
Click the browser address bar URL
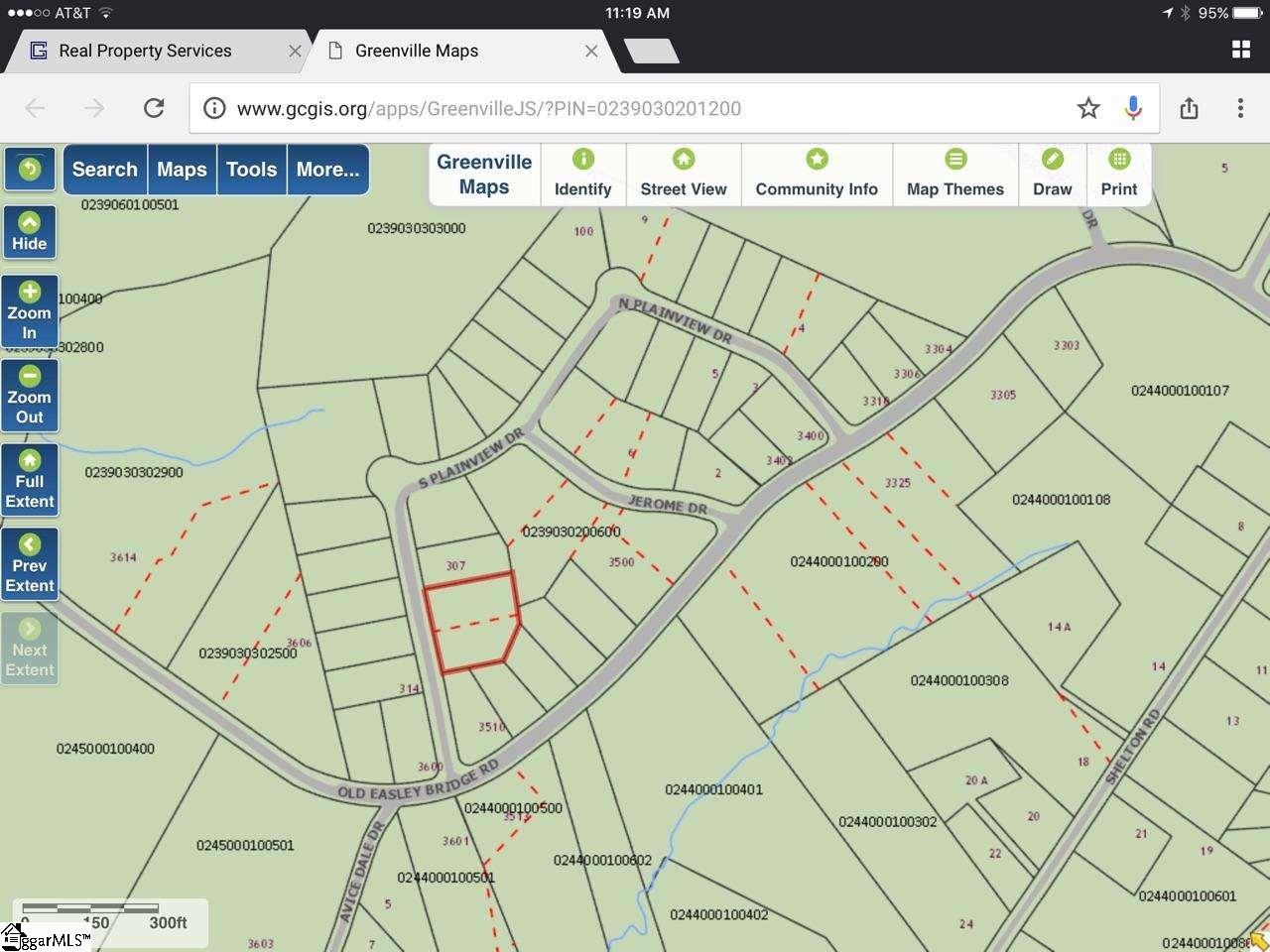pos(488,109)
